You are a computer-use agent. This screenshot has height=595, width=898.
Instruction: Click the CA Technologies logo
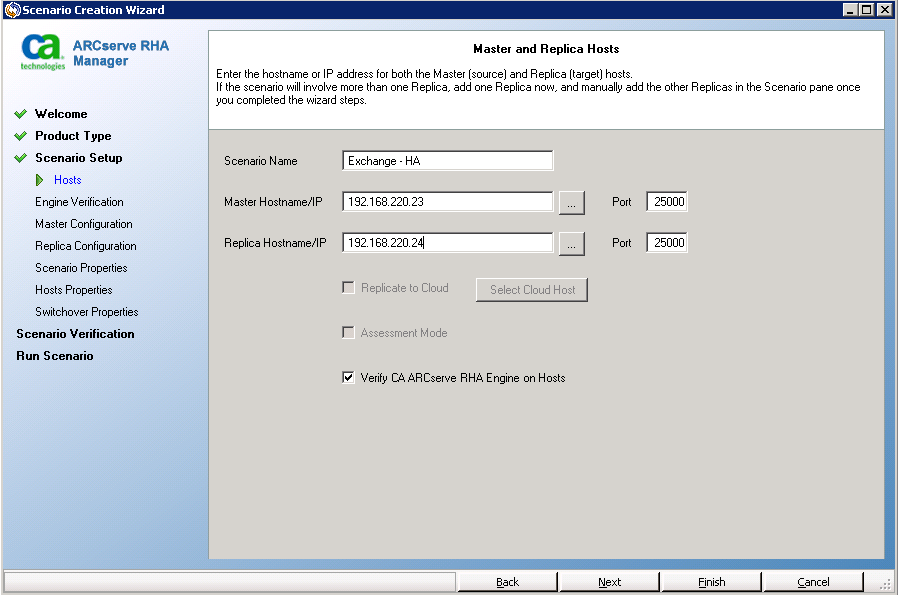[x=43, y=52]
